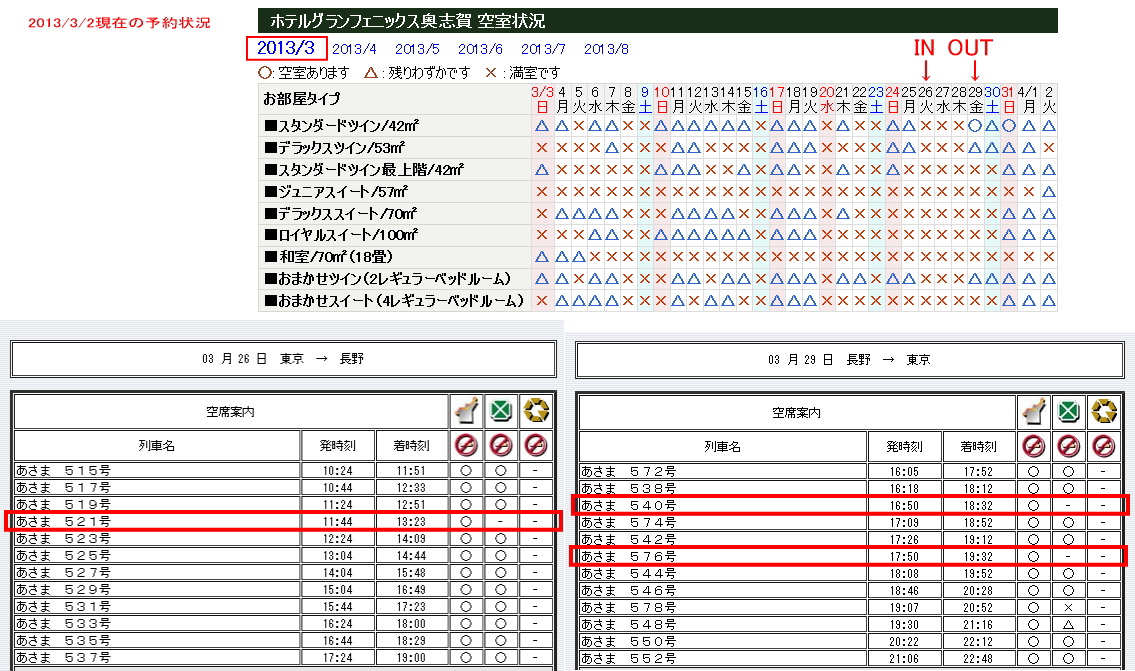Viewport: 1135px width, 671px height.
Task: Jump to the 2013/8 month link
Action: point(606,48)
